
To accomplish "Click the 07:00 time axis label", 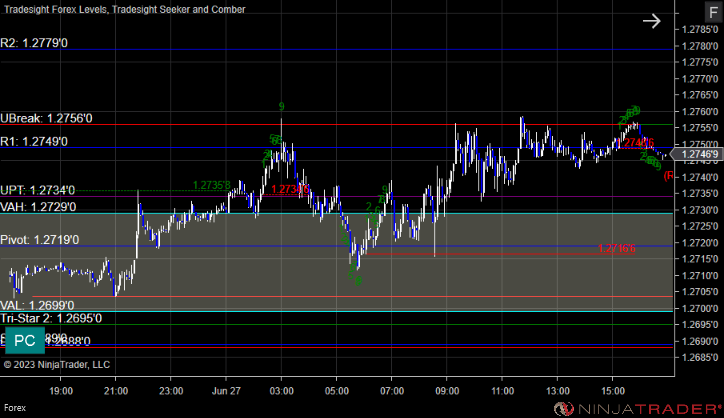I will 392,391.
